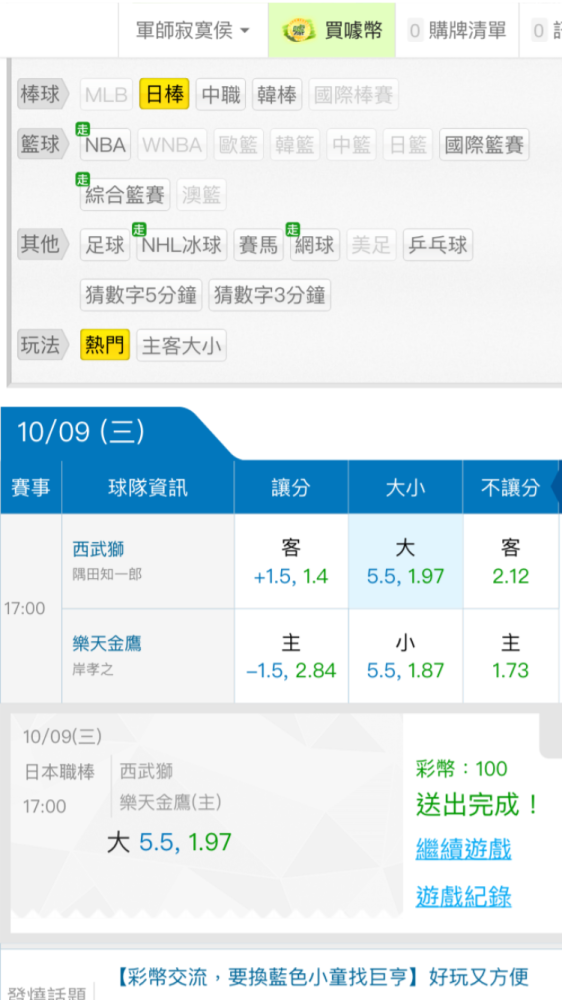Viewport: 562px width, 1000px height.
Task: Click the 讓分 column header
Action: coord(291,488)
